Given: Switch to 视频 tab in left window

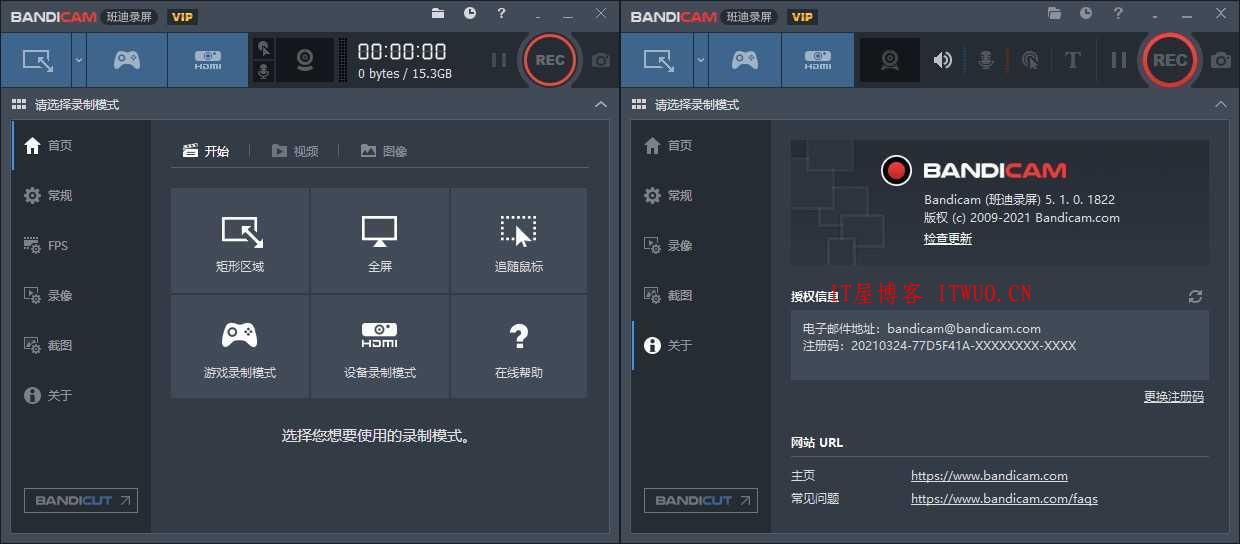Looking at the screenshot, I should click(x=295, y=151).
